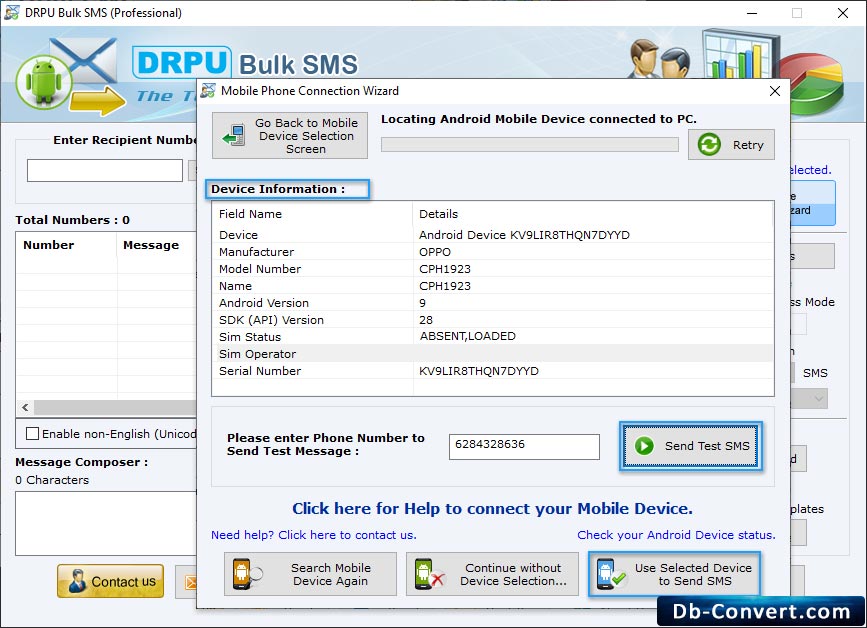Open Check your Android Device status link
The image size is (867, 628).
pos(676,535)
